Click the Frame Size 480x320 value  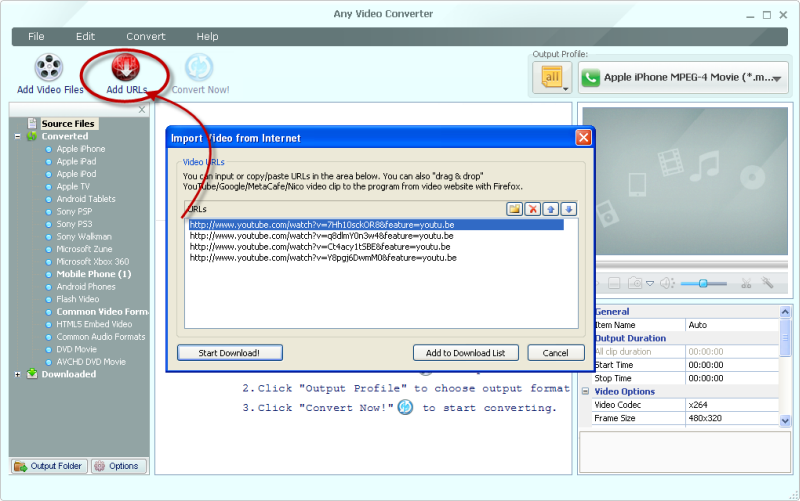(732, 418)
